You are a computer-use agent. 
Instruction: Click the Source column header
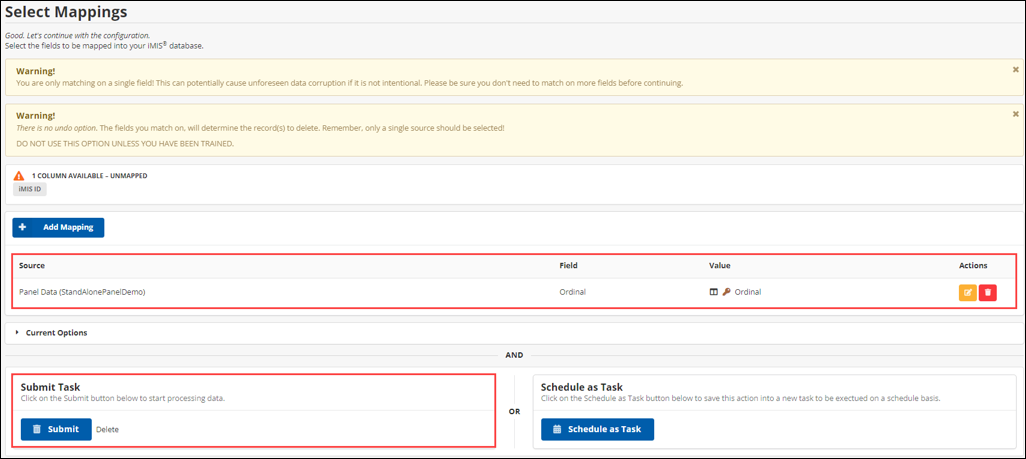click(x=32, y=266)
